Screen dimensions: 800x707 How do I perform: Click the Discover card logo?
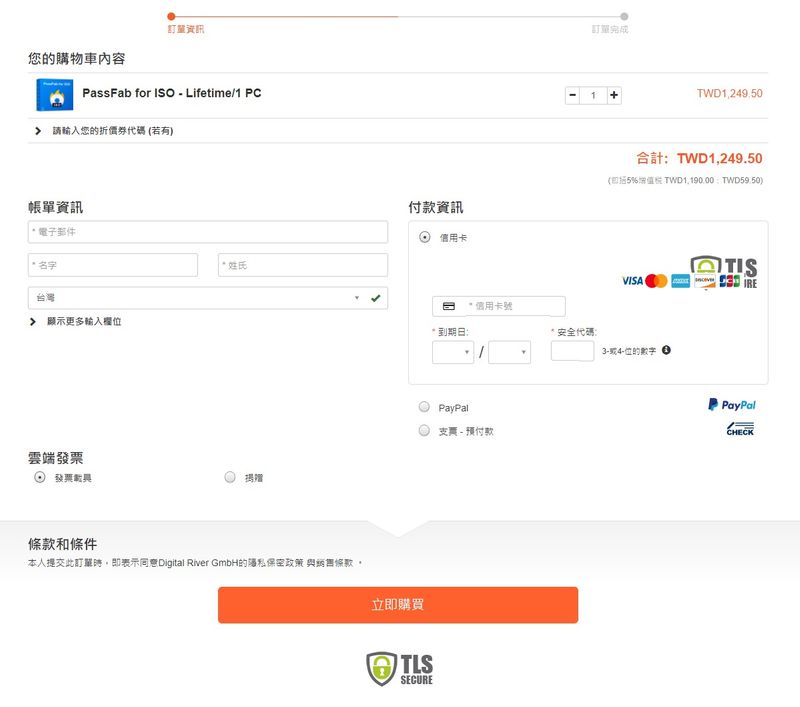pos(705,281)
